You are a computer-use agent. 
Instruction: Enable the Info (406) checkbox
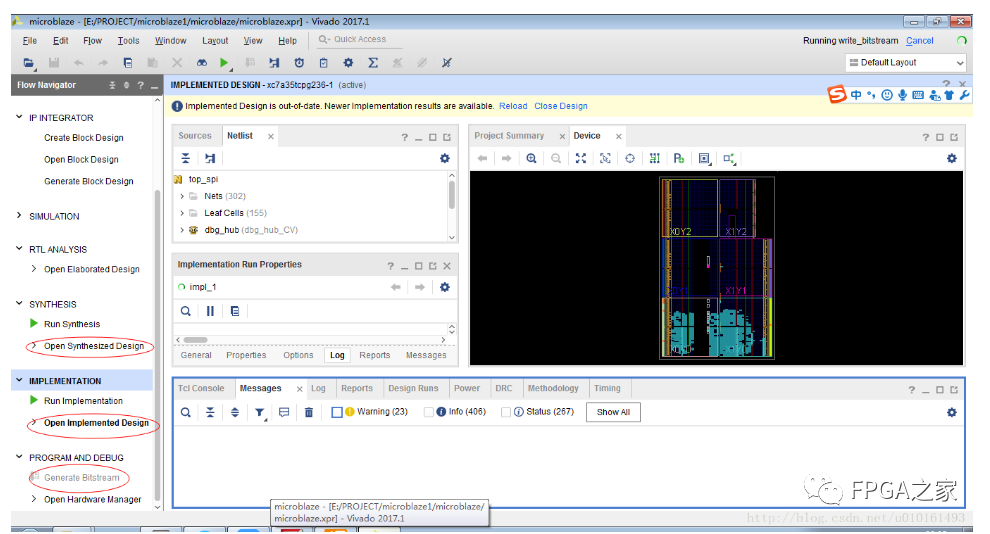point(429,412)
